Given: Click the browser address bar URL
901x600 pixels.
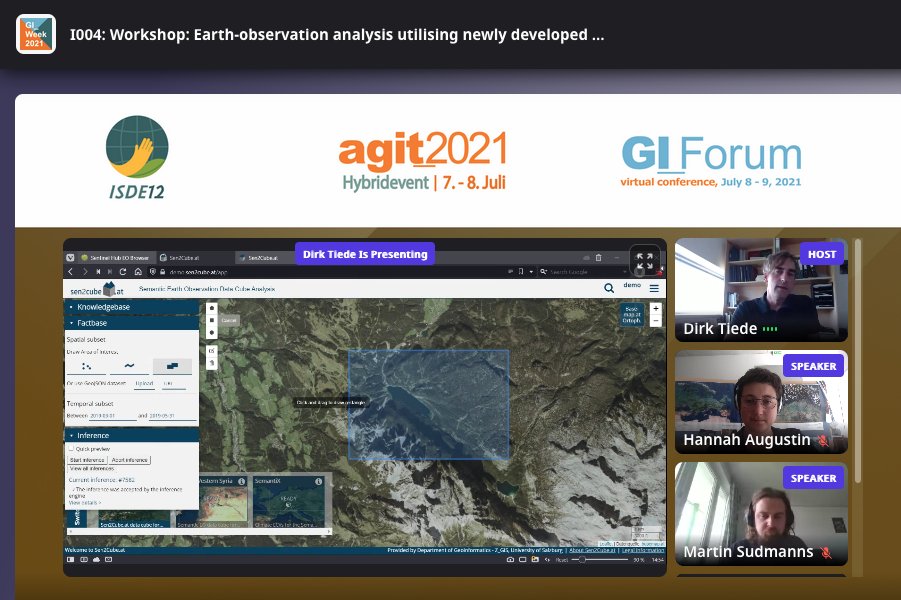Looking at the screenshot, I should pos(198,272).
